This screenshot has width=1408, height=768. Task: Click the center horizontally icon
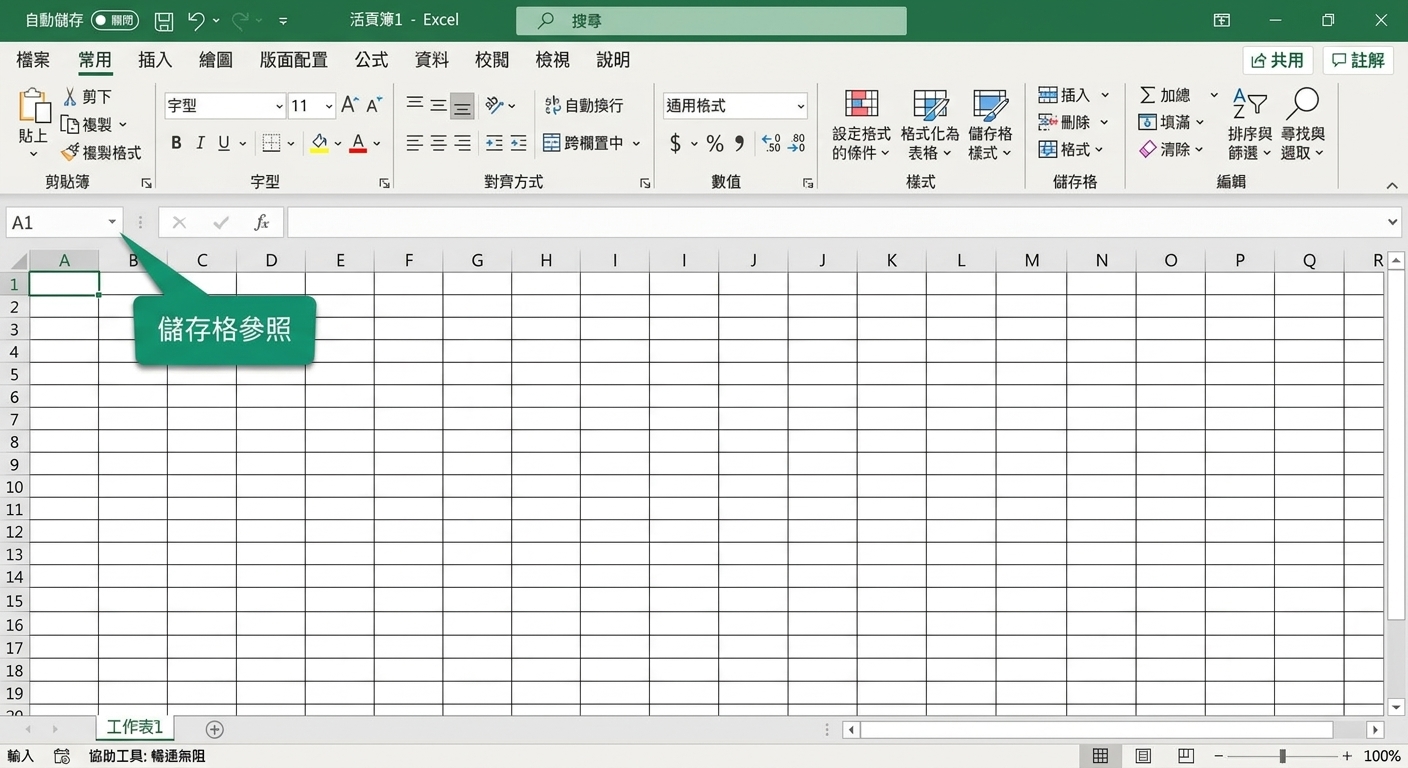pyautogui.click(x=438, y=143)
